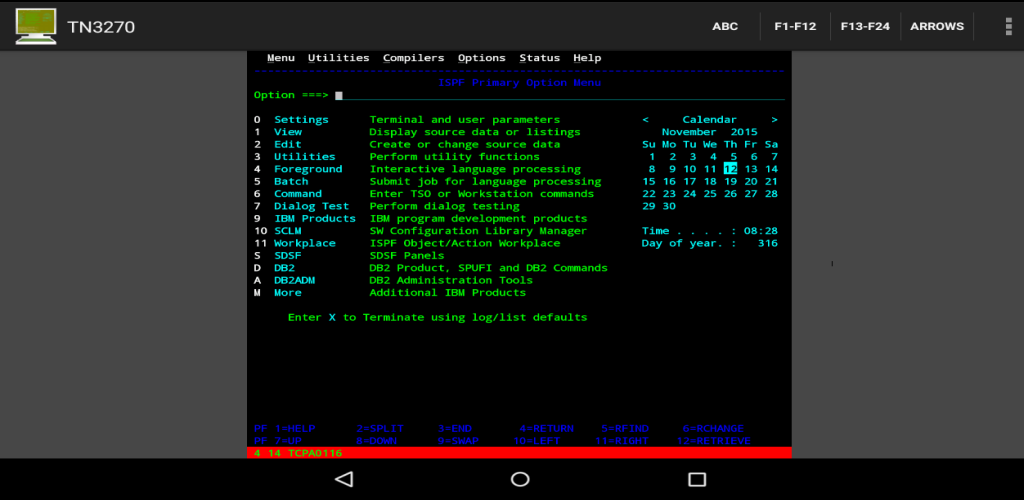The width and height of the screenshot is (1024, 500).
Task: Click the 11=RIGHT PF key
Action: [x=622, y=441]
